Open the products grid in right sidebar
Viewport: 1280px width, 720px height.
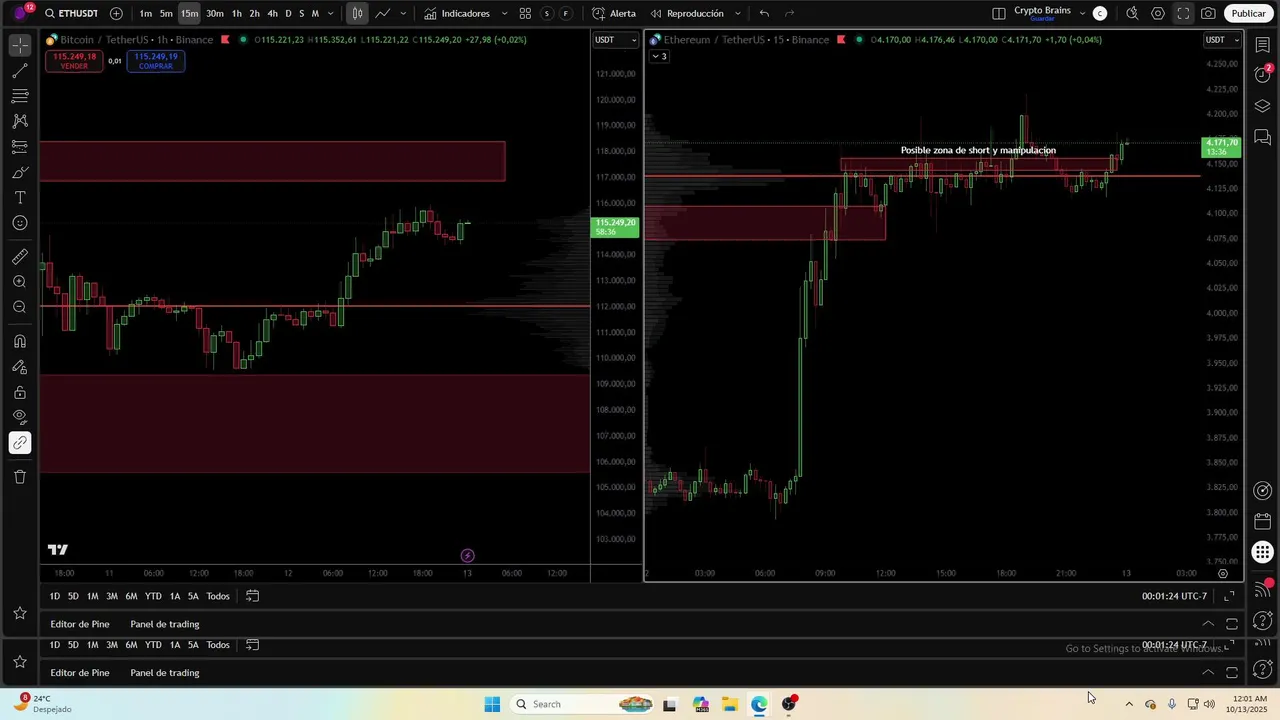1263,552
